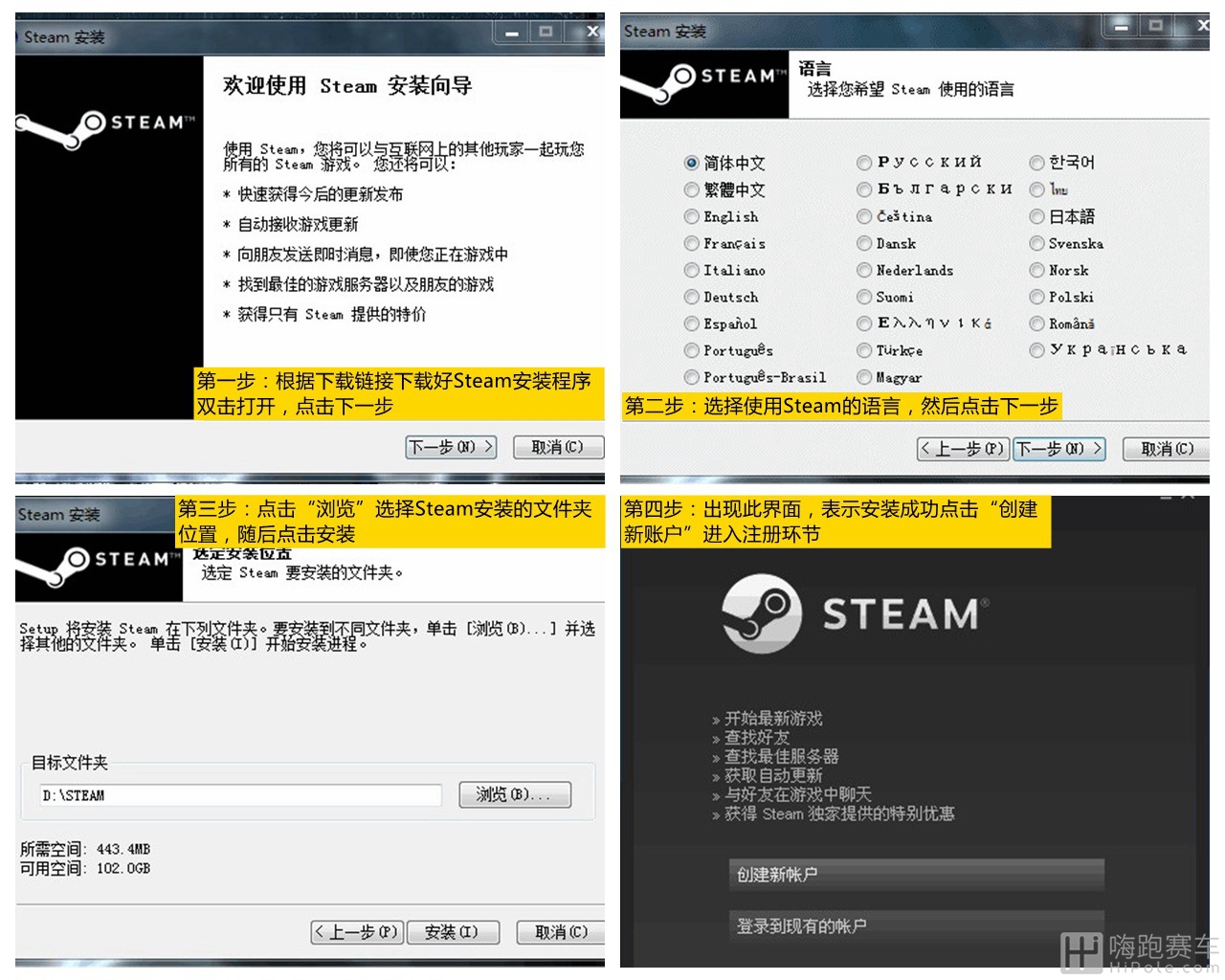
Task: Click 登录到现有的帐户 button
Action: pos(916,926)
